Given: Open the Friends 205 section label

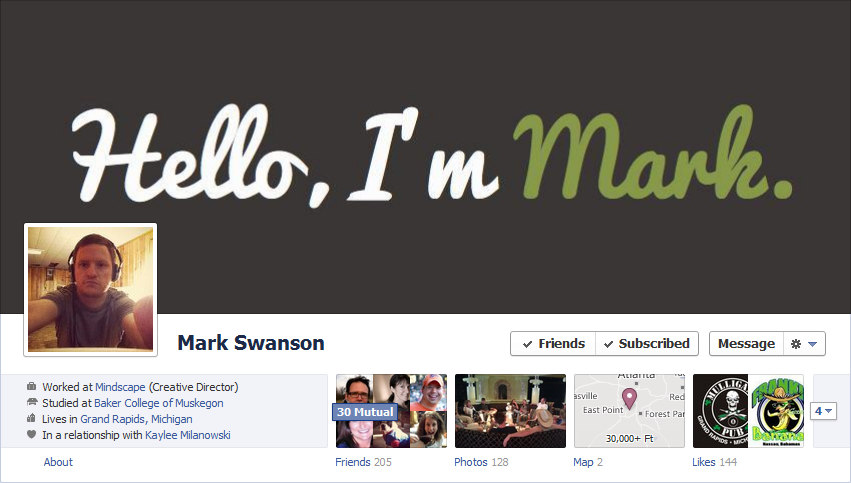Looking at the screenshot, I should point(363,462).
